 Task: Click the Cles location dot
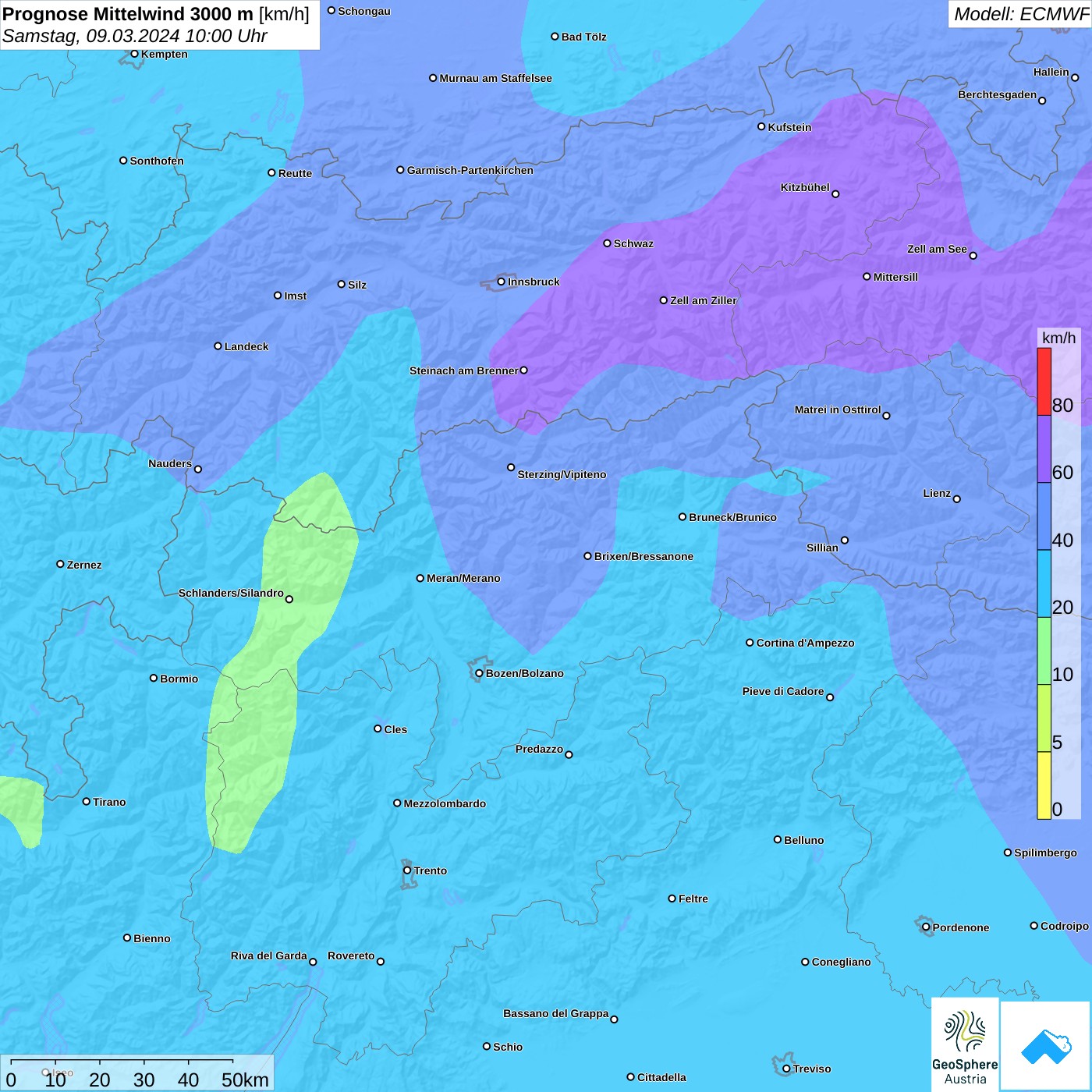378,729
